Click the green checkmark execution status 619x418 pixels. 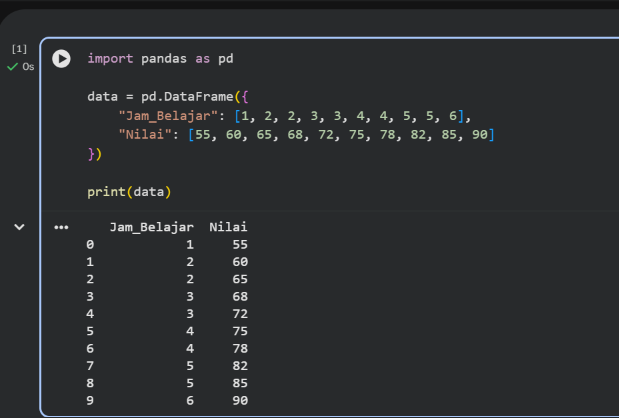click(13, 67)
